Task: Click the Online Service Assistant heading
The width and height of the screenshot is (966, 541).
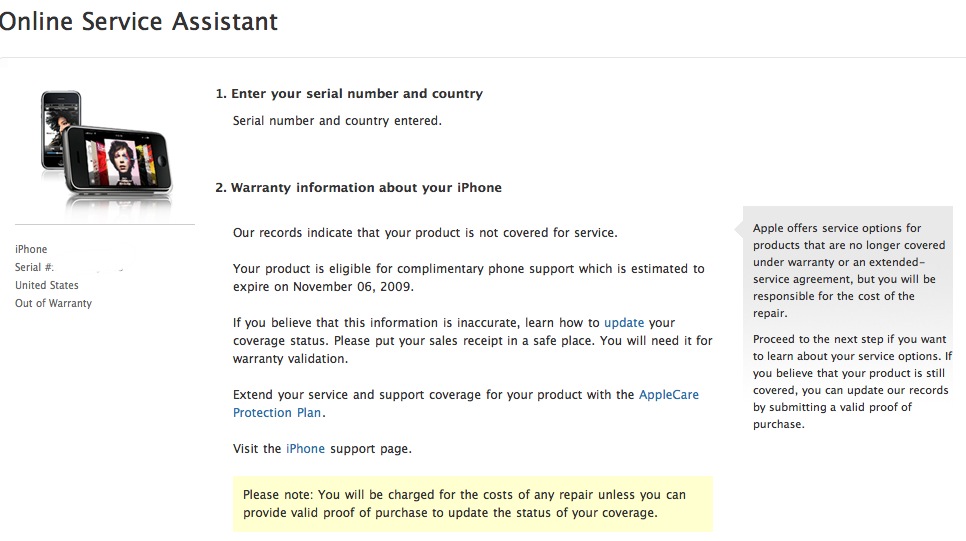Action: 139,21
